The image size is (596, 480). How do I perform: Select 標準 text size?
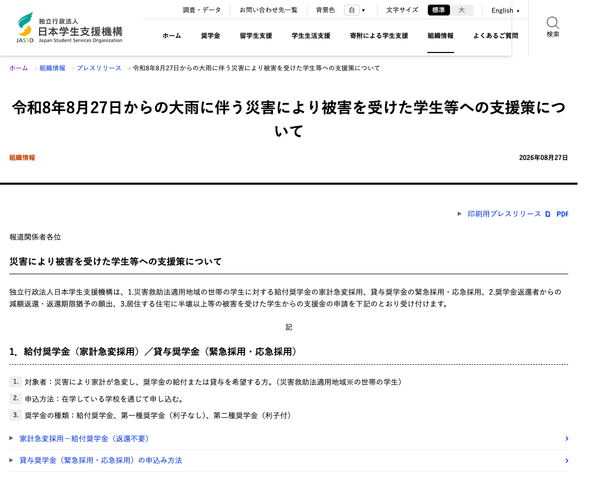click(439, 10)
